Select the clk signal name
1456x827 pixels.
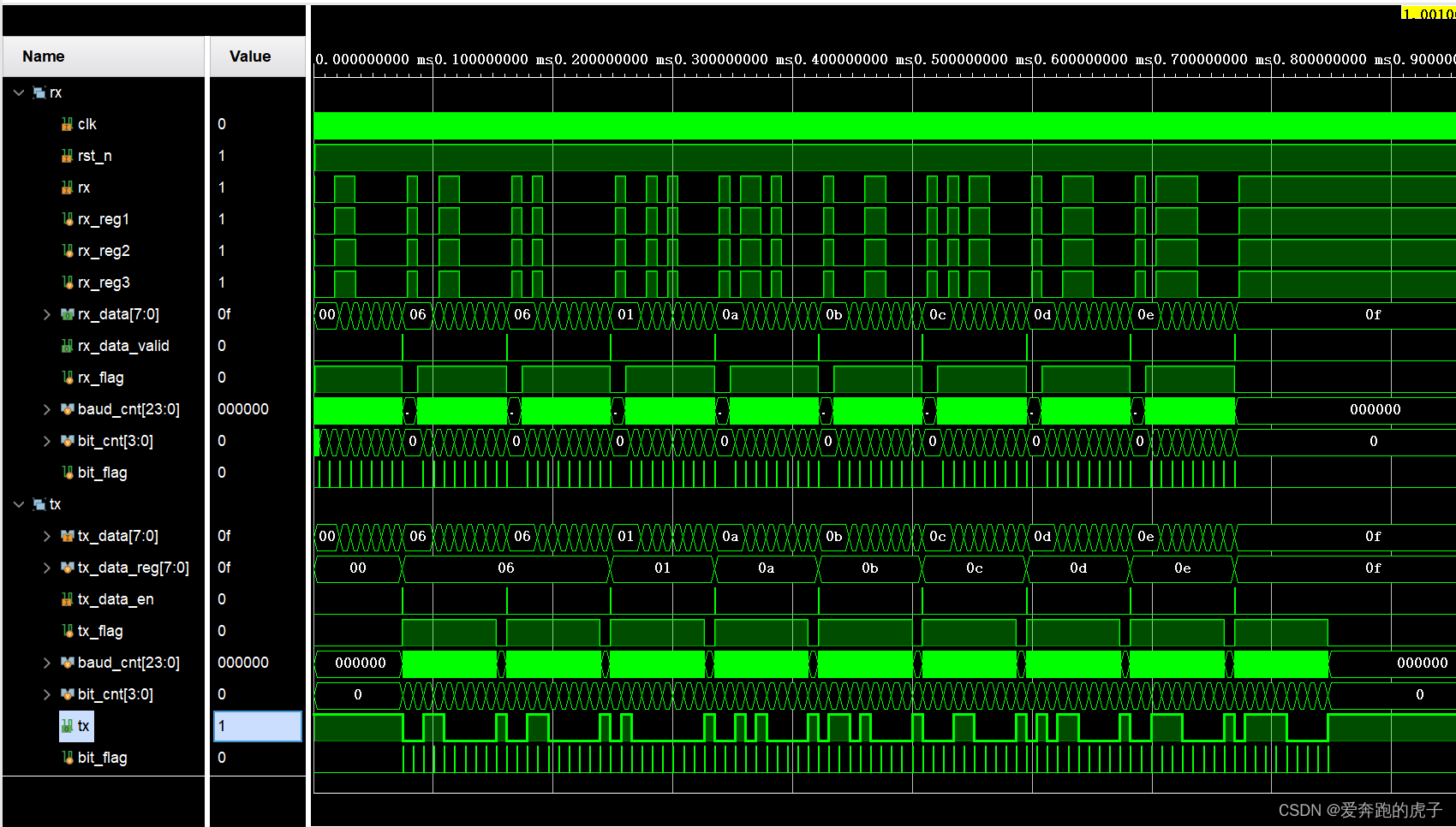coord(87,124)
